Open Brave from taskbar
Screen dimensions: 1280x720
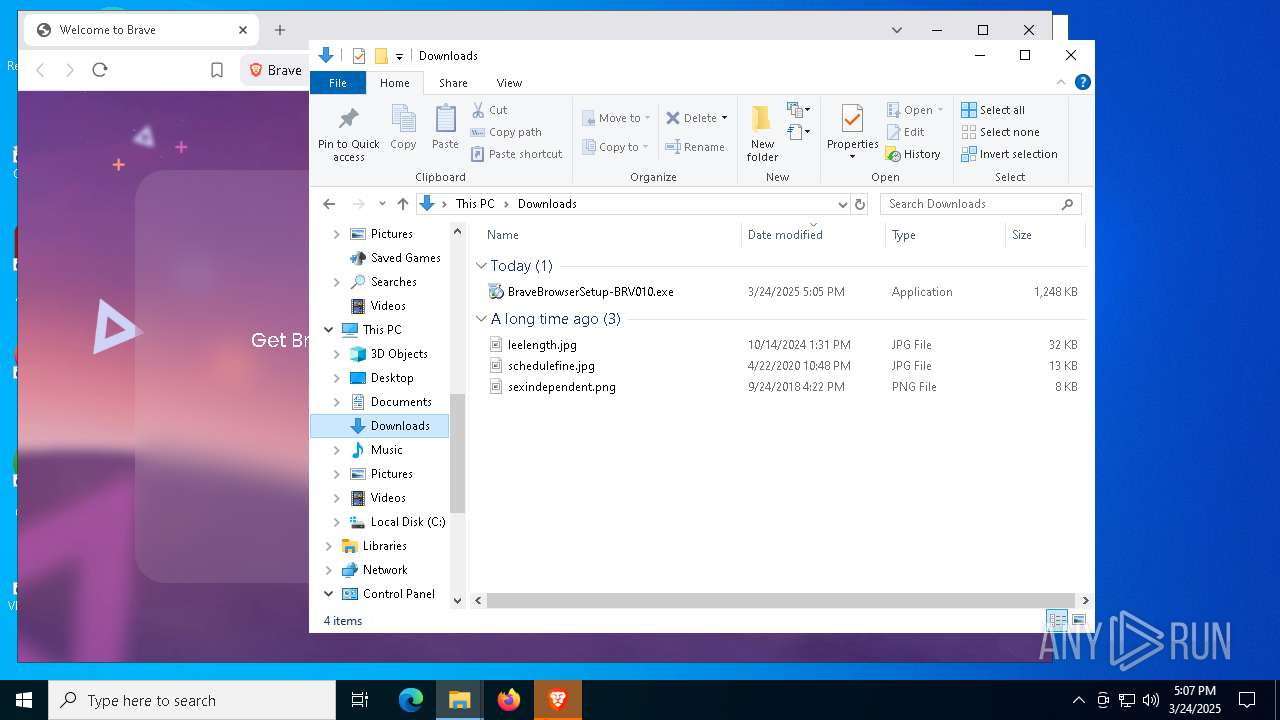558,700
